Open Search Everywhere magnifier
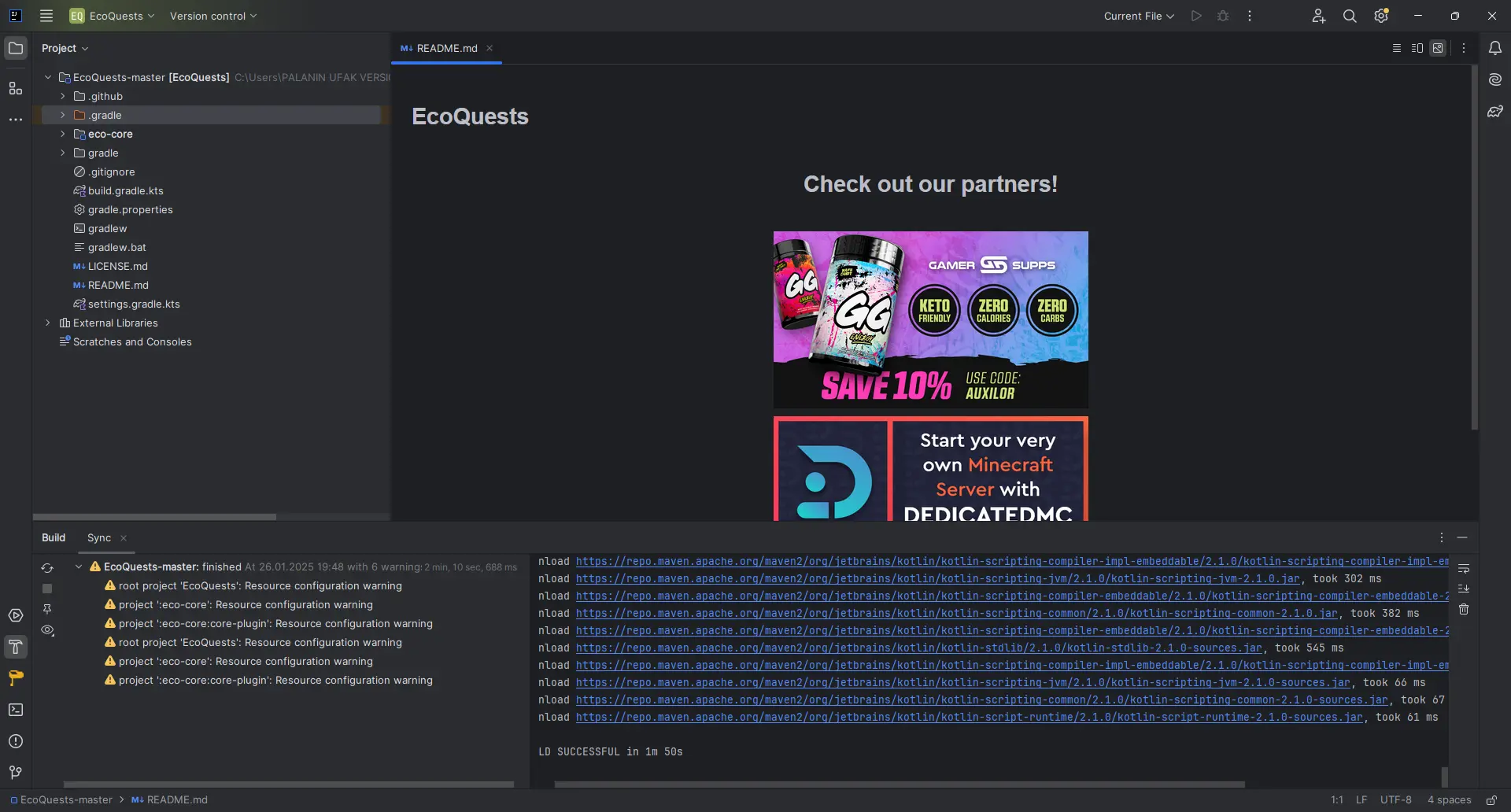 pyautogui.click(x=1350, y=16)
